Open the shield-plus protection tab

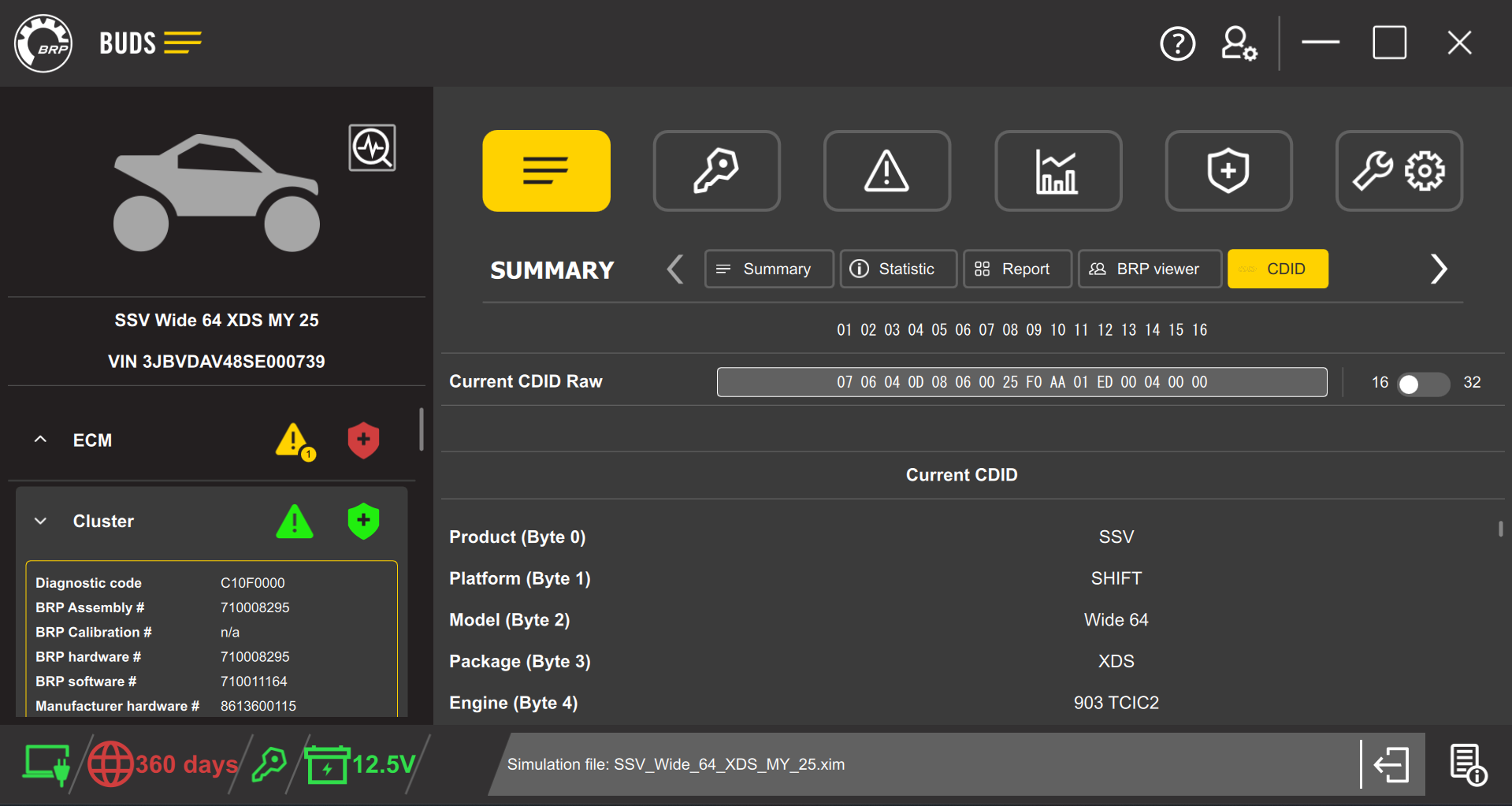pos(1228,170)
